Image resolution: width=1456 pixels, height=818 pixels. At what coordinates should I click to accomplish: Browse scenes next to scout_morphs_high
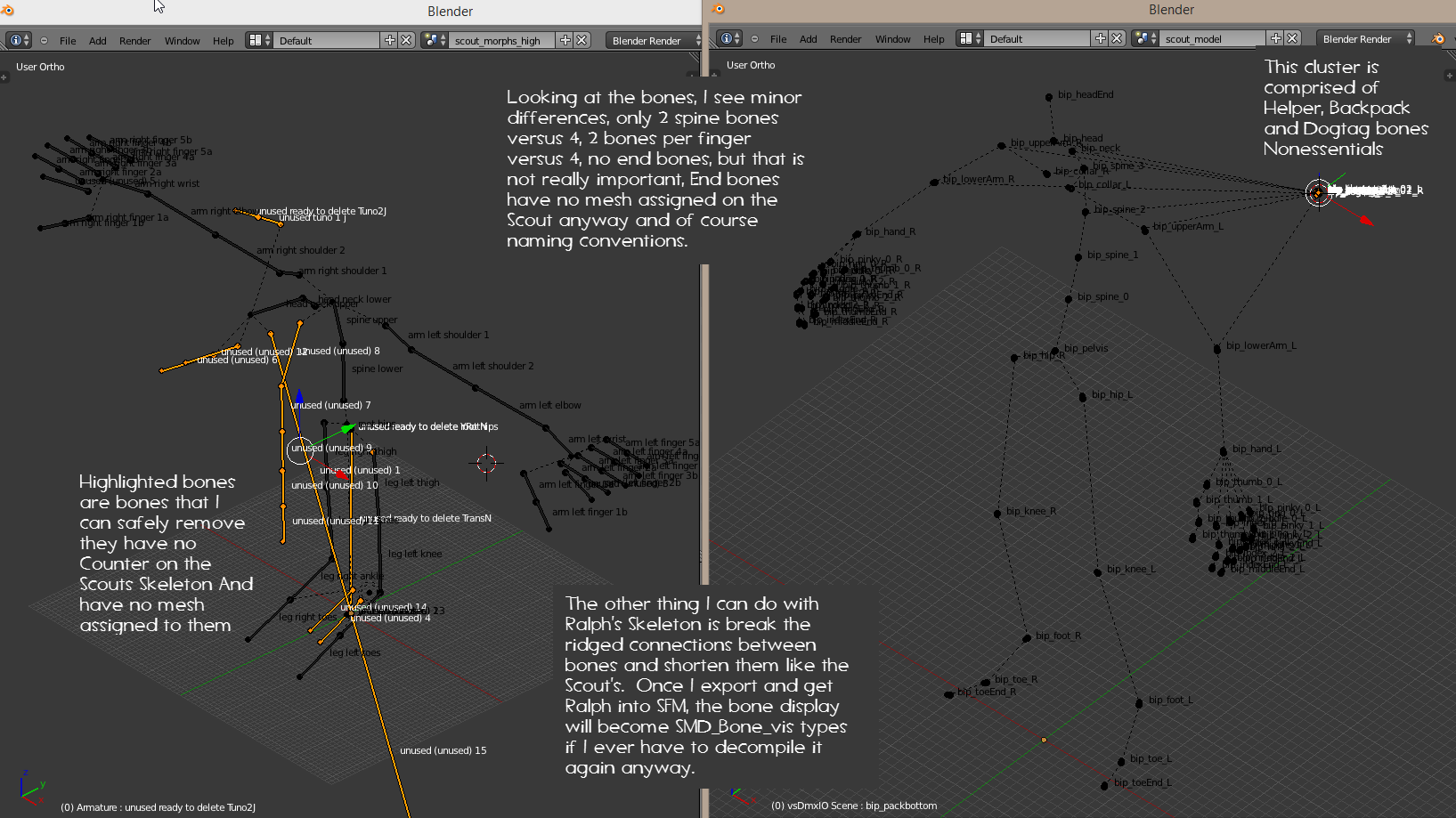[435, 40]
